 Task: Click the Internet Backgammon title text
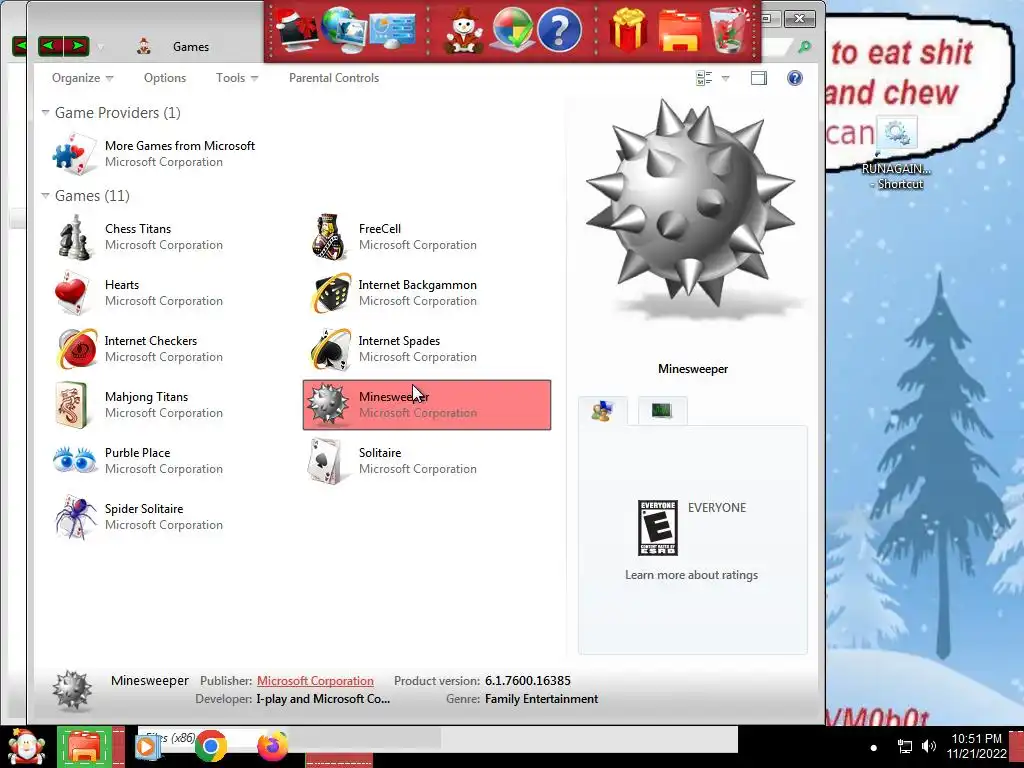click(x=417, y=285)
